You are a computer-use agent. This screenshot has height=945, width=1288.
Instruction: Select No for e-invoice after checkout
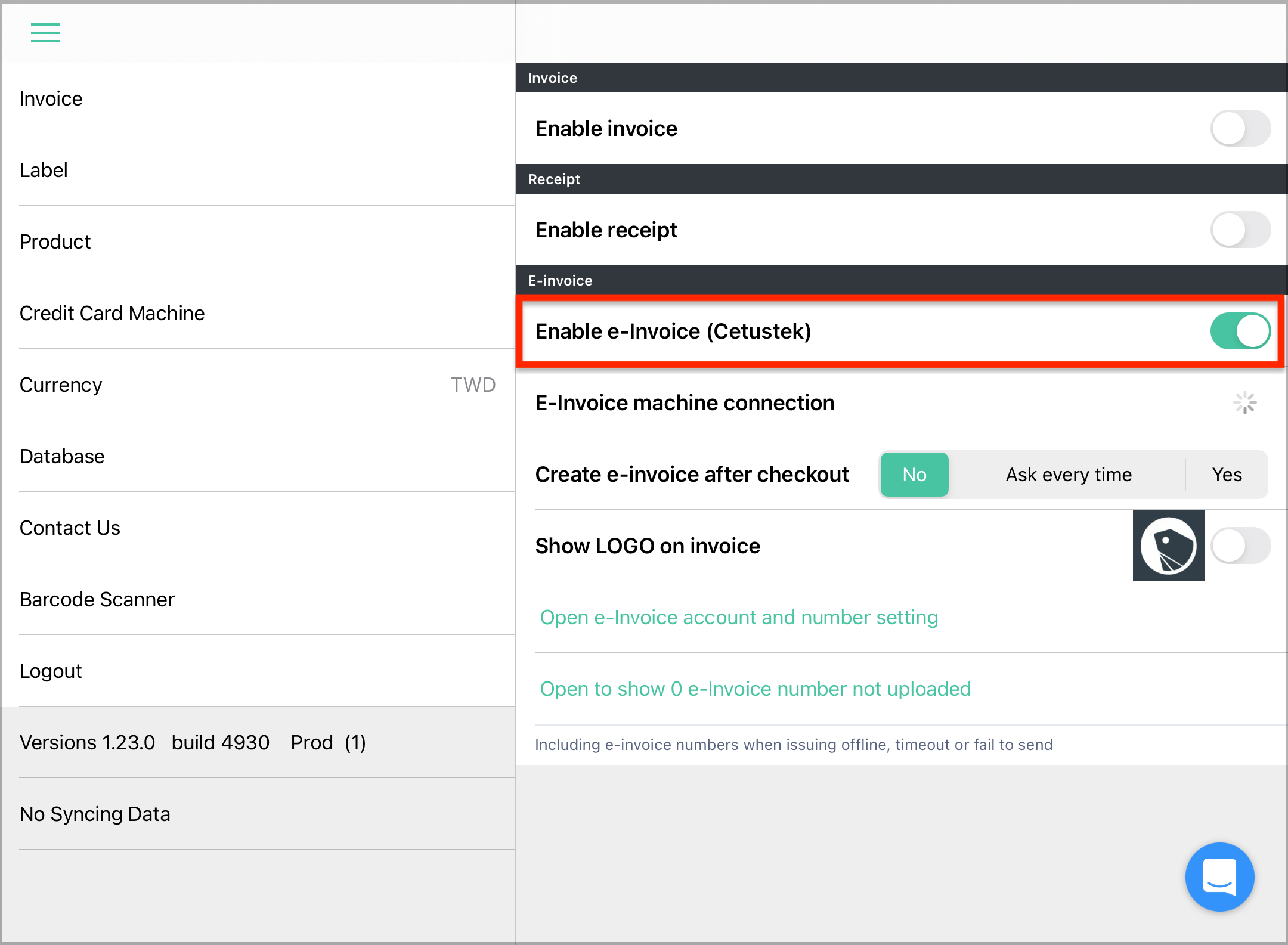914,474
